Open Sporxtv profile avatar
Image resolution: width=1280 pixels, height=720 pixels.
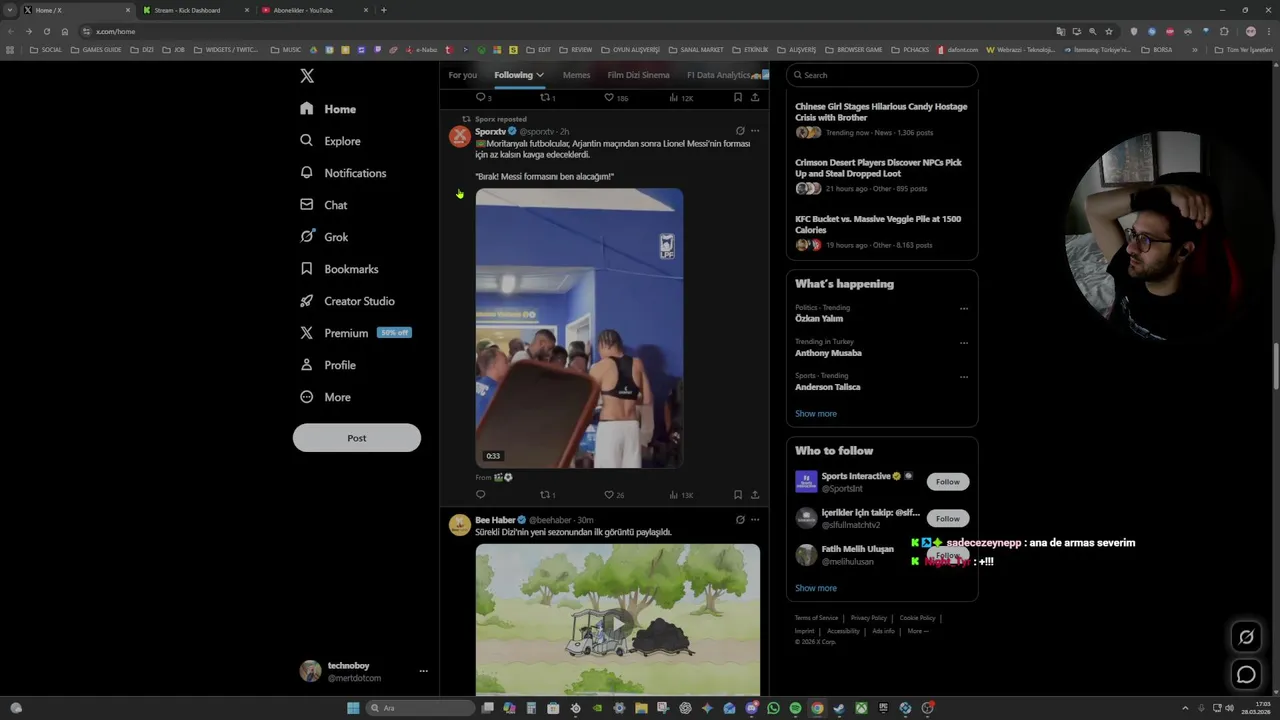point(460,137)
